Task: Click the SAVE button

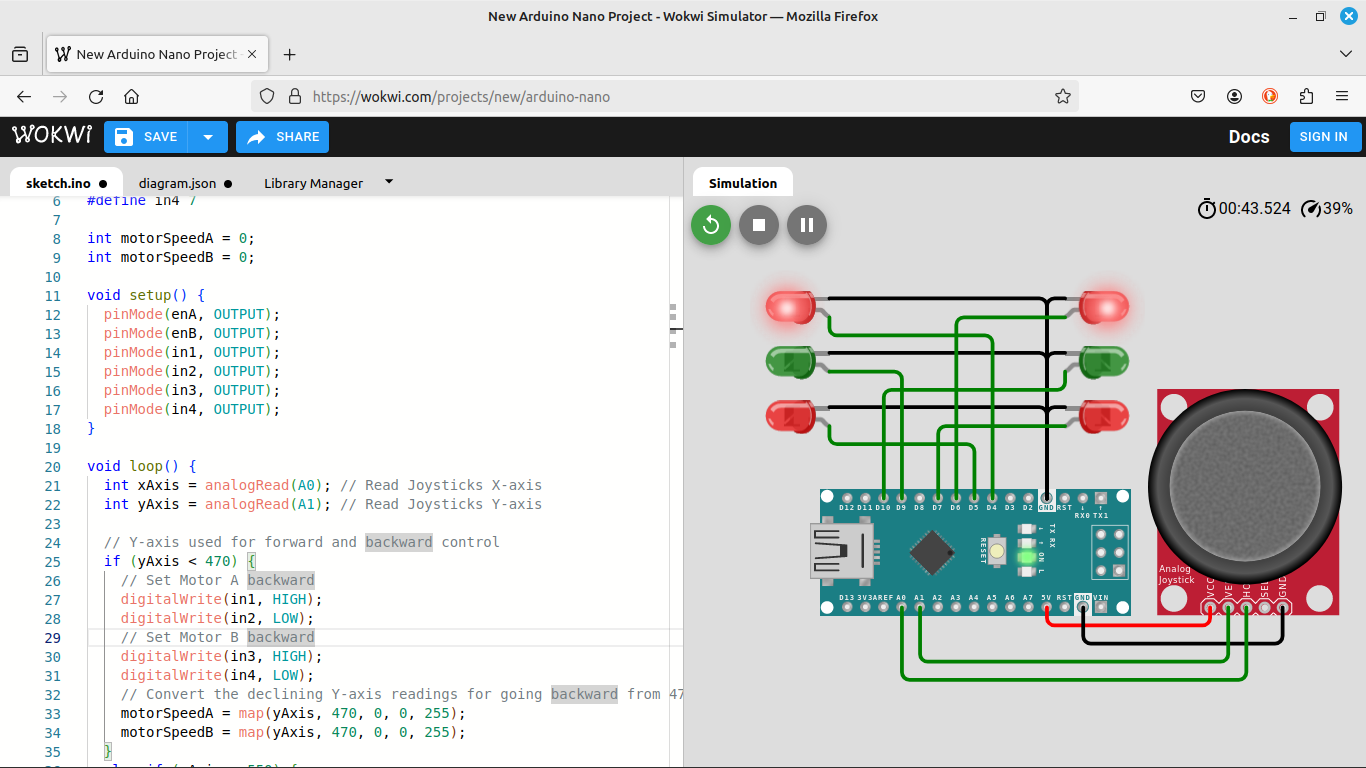Action: 146,137
